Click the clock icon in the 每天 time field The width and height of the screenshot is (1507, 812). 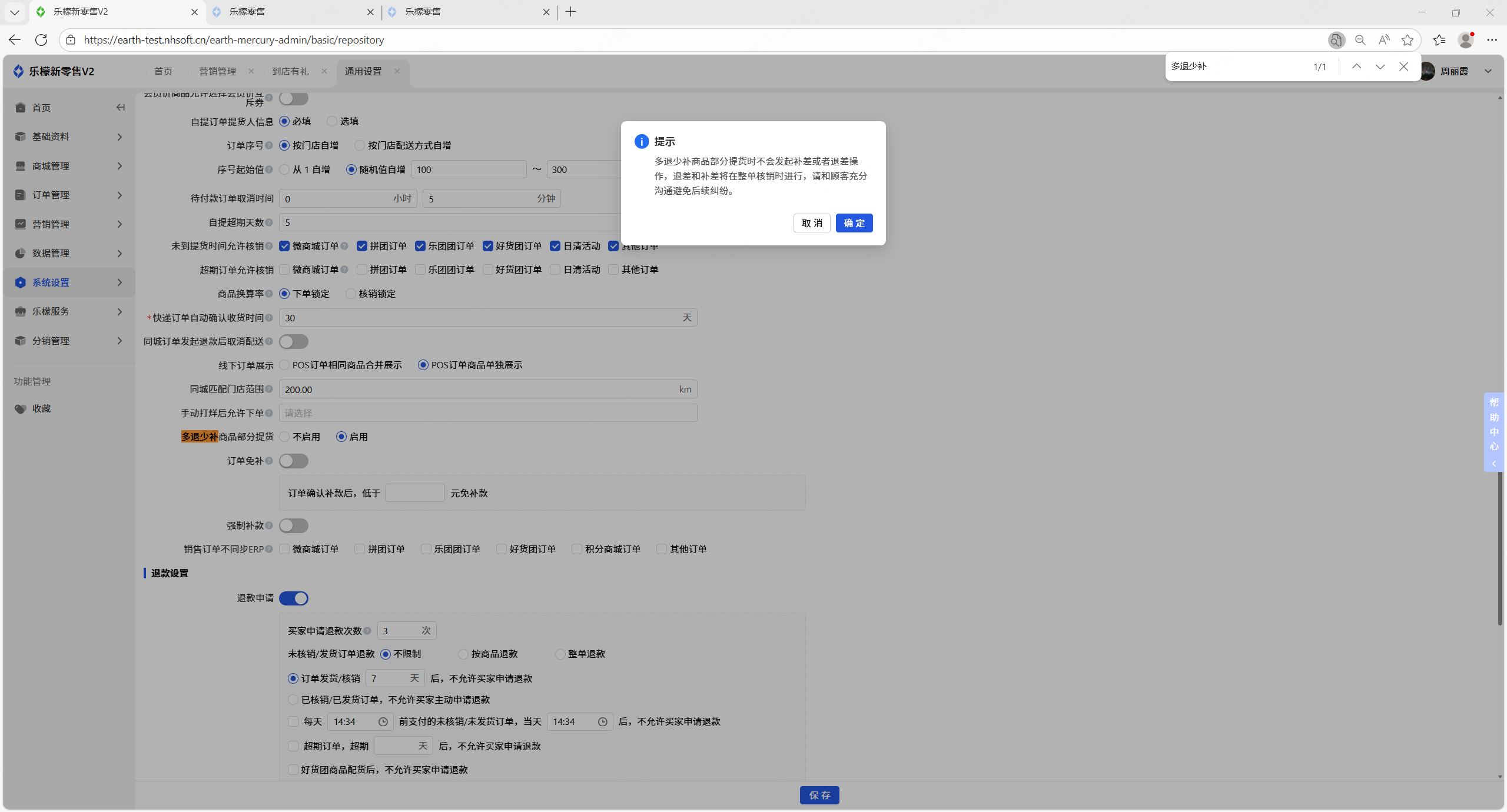tap(383, 721)
